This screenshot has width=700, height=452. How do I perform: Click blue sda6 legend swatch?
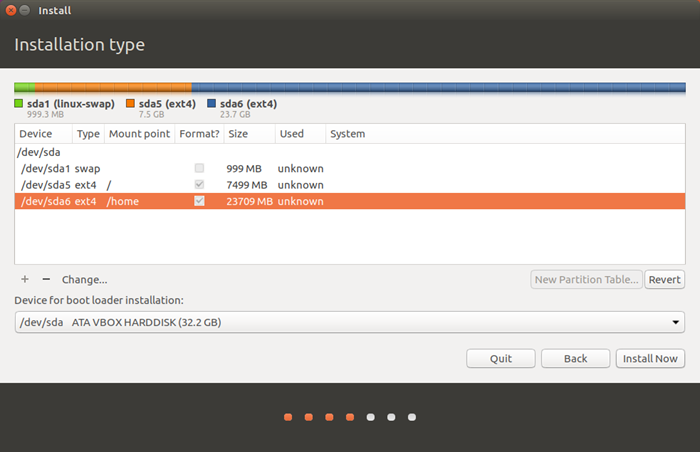tap(212, 104)
